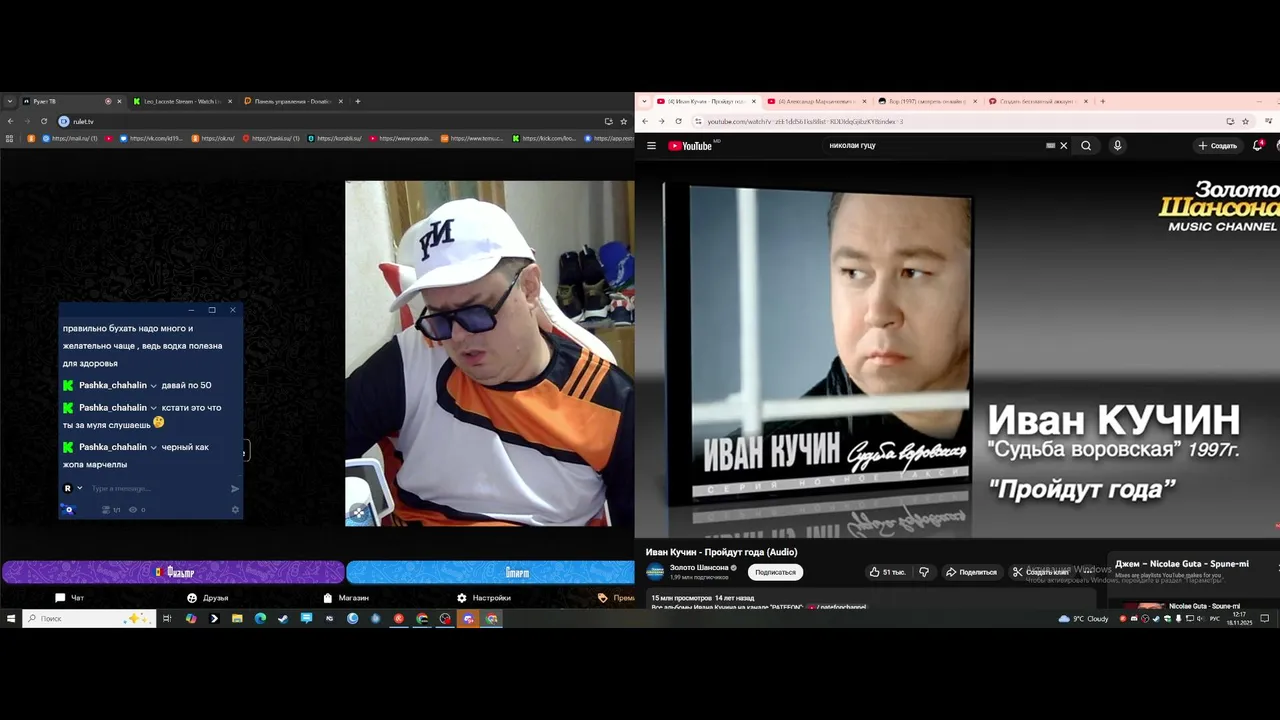Viewport: 1280px width, 720px height.
Task: Open the https://ok.ru/ bookmark
Action: pyautogui.click(x=211, y=138)
